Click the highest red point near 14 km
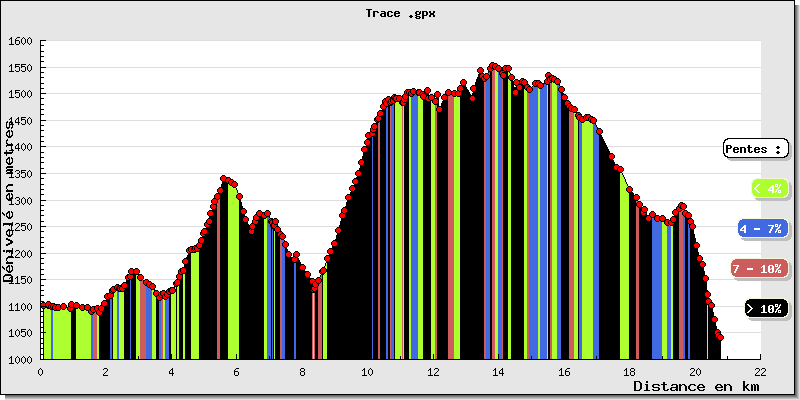This screenshot has height=400, width=800. (x=492, y=66)
